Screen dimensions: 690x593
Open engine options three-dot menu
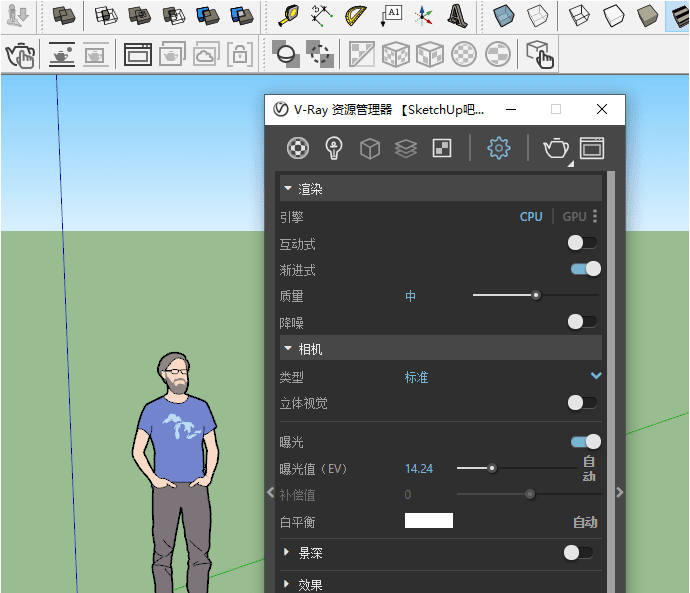[x=595, y=216]
